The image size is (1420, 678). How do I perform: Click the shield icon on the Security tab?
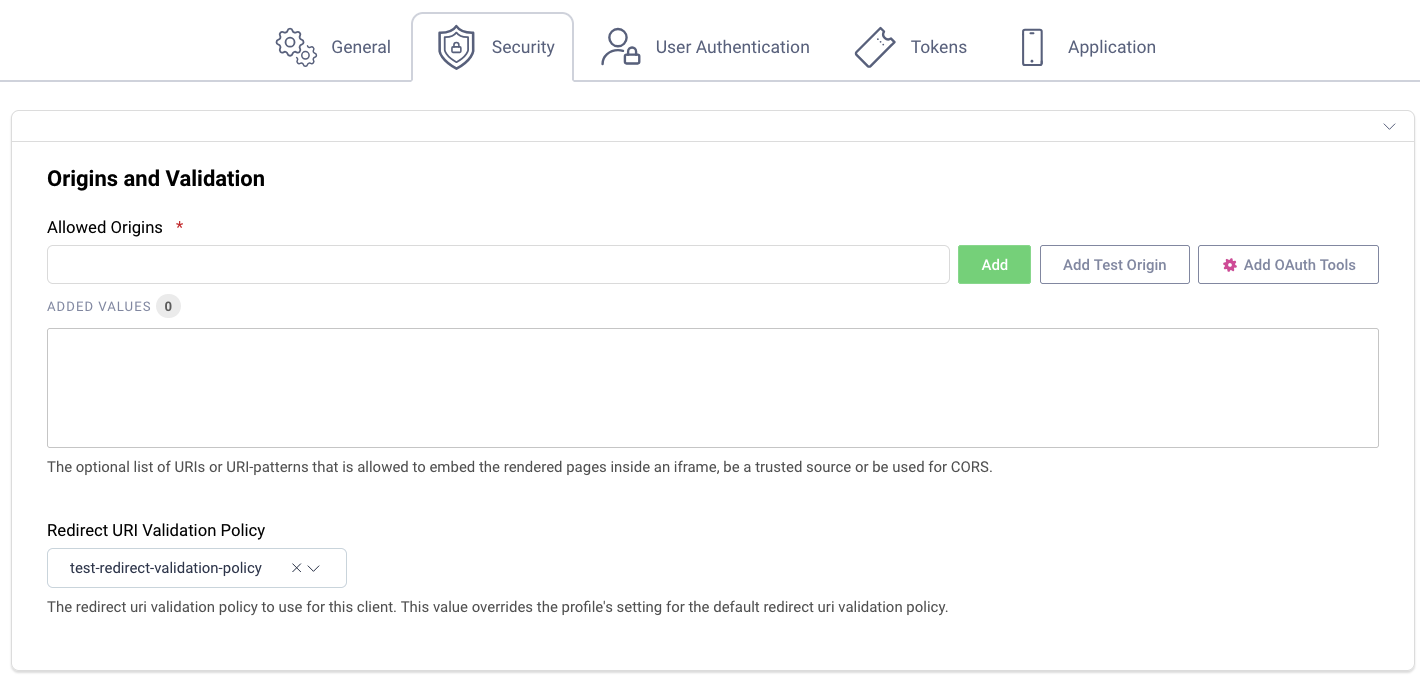pyautogui.click(x=456, y=46)
